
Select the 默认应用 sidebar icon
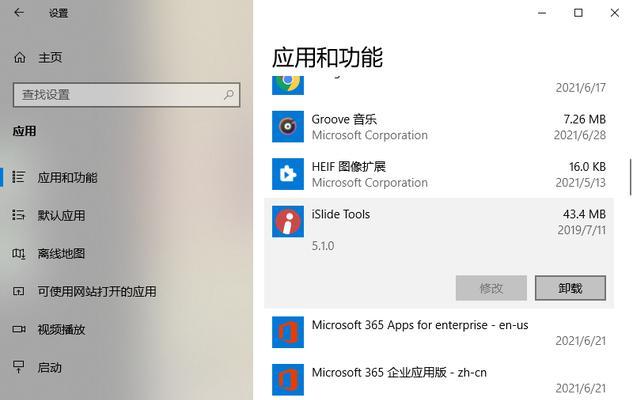[19, 215]
